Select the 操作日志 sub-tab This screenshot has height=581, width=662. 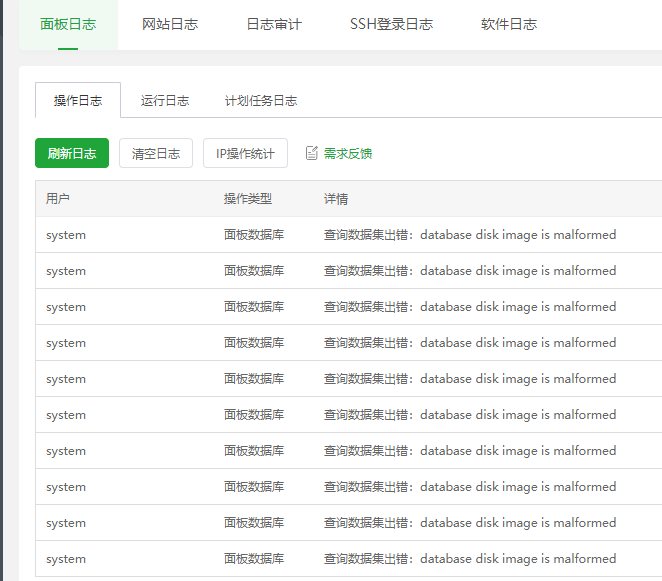coord(78,100)
